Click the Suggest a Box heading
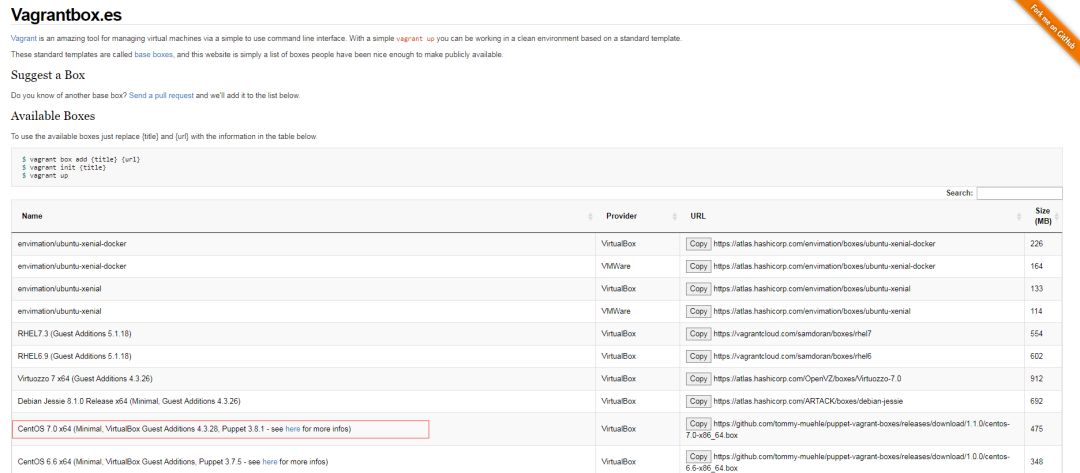 coord(48,75)
